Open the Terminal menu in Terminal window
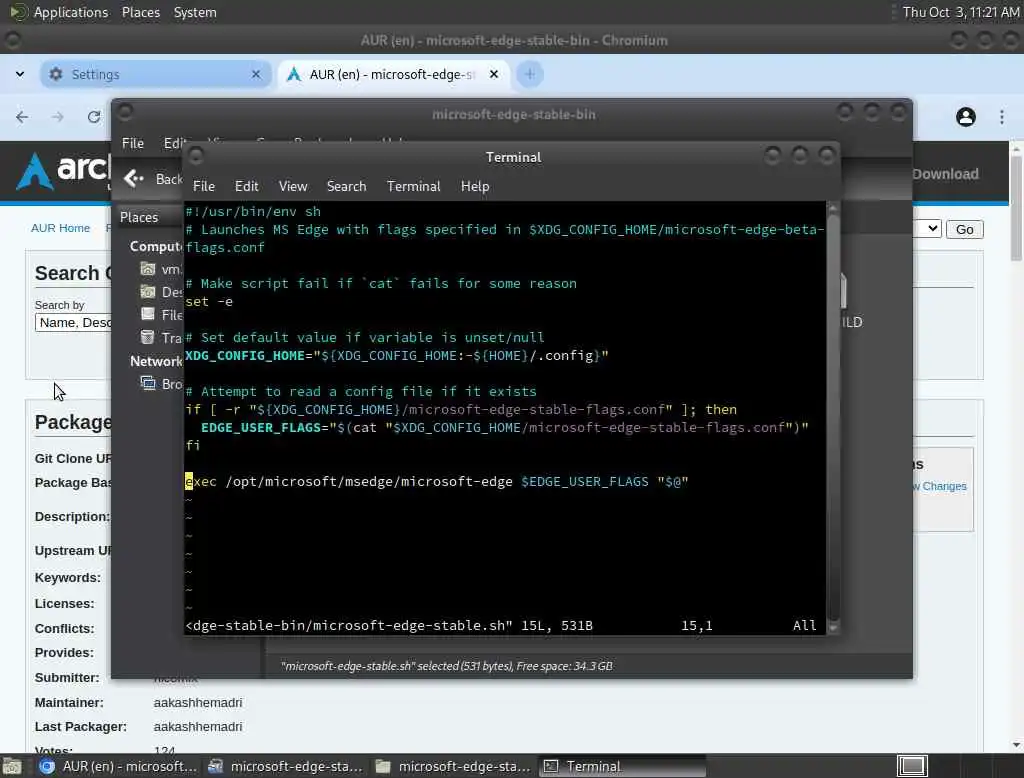 [413, 186]
